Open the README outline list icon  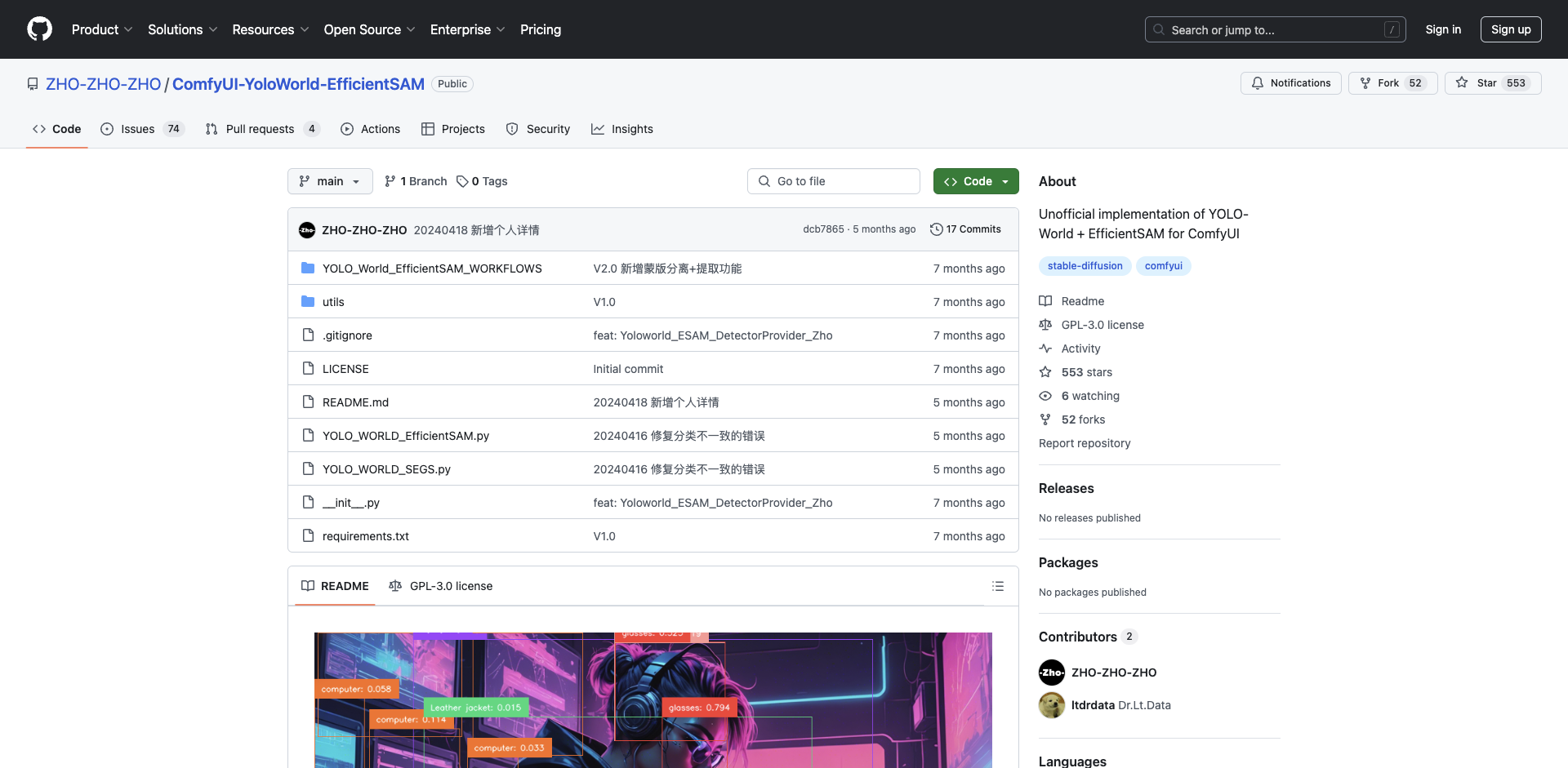pos(998,586)
